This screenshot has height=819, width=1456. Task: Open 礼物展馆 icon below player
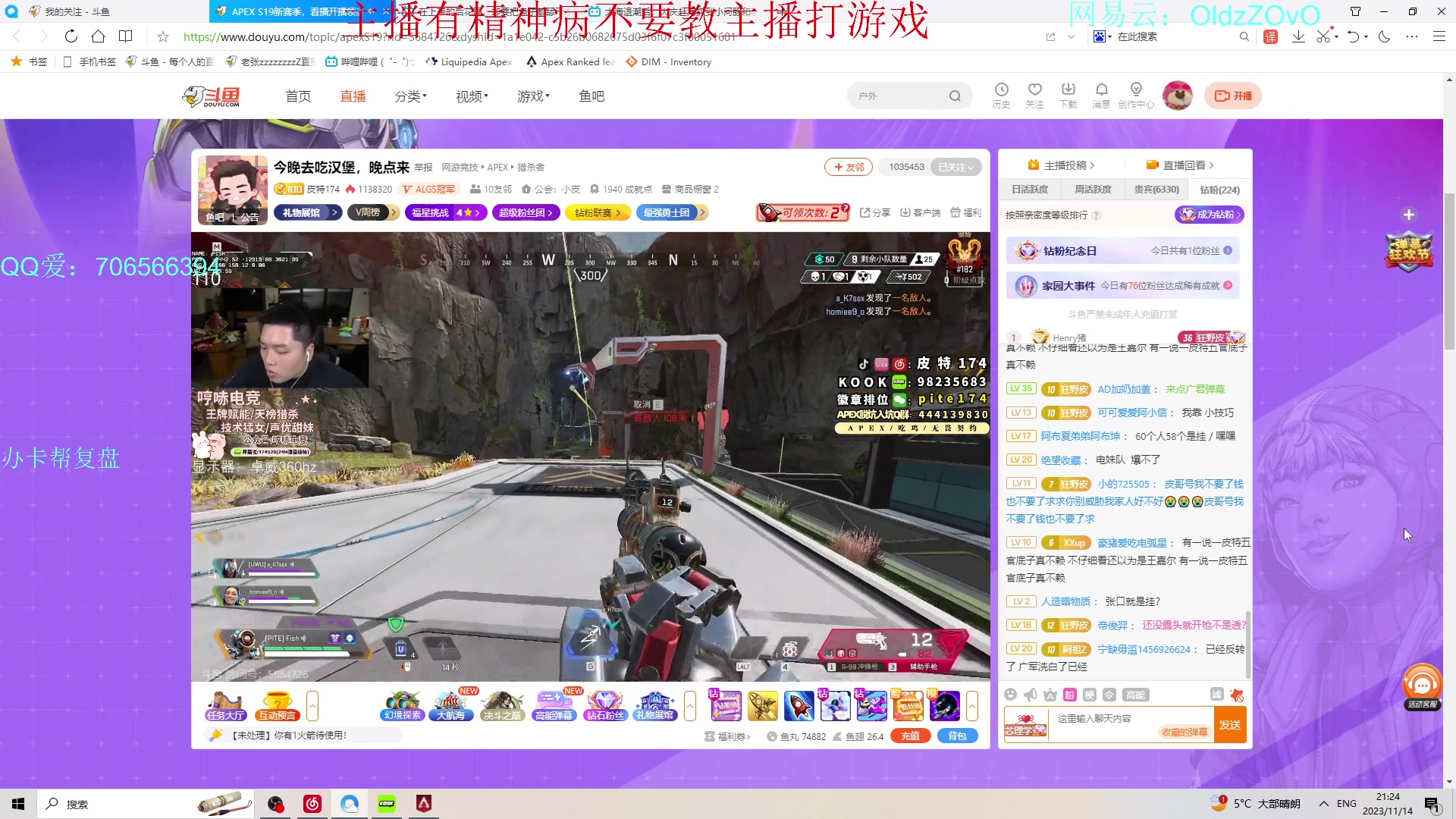(x=654, y=706)
